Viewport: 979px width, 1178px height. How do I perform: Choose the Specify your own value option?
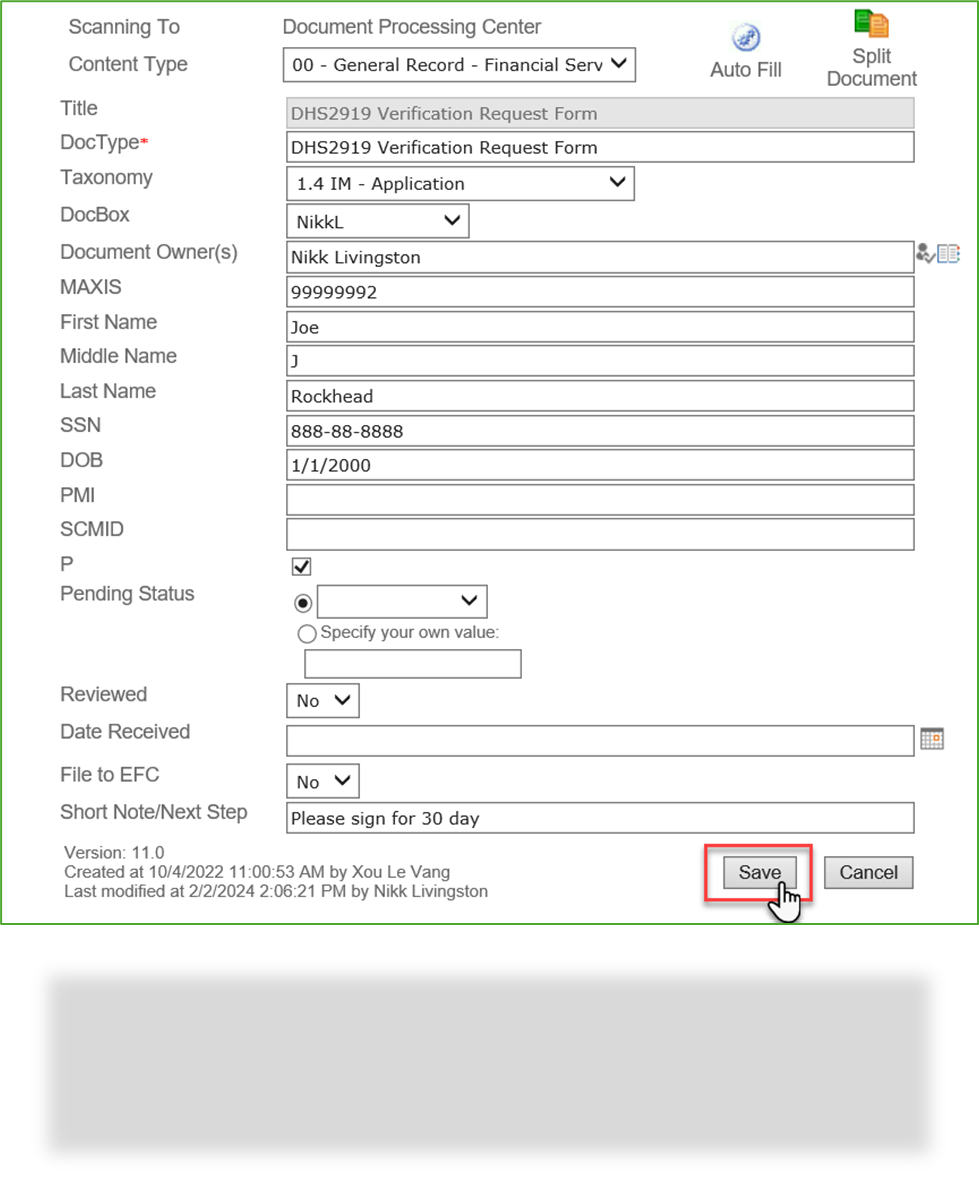307,633
